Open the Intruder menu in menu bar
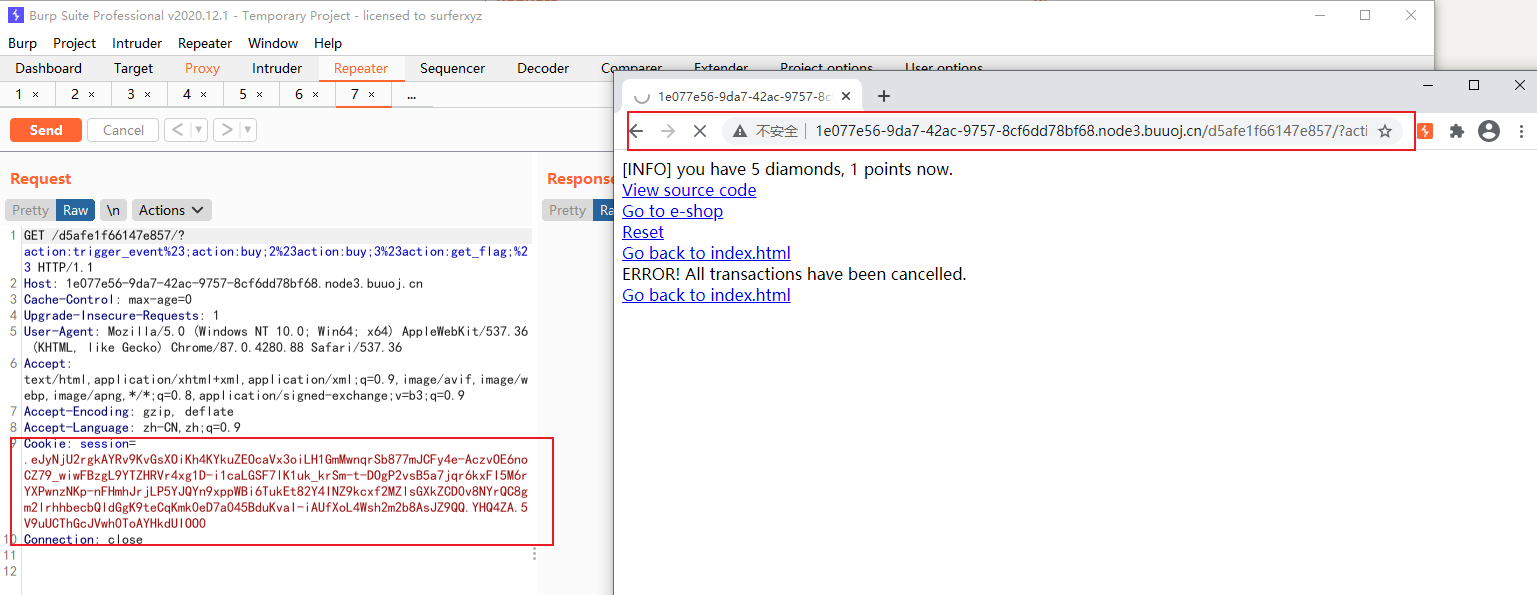The height and width of the screenshot is (595, 1537). (137, 43)
